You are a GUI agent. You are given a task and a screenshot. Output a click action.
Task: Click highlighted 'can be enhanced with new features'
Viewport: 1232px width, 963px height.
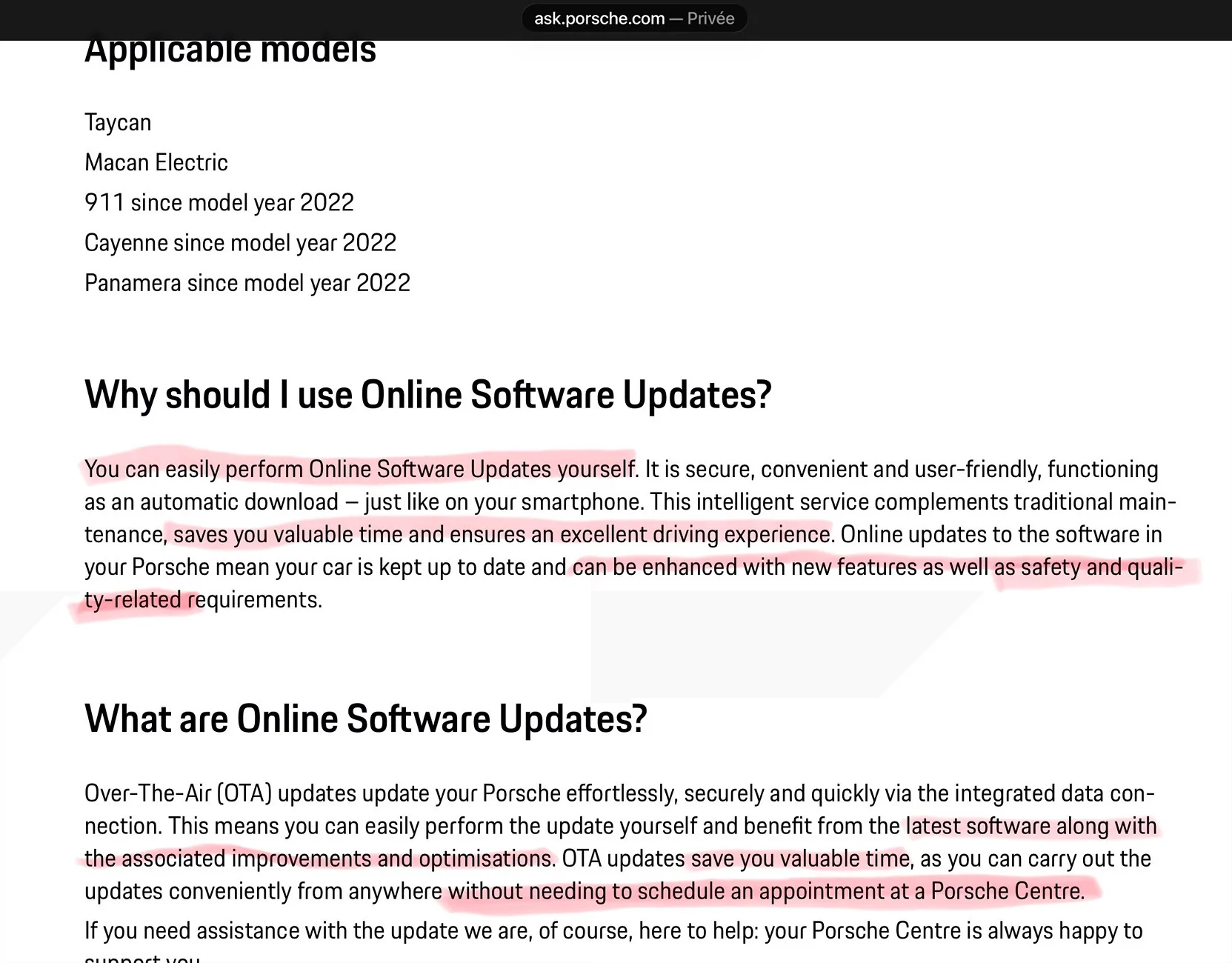coord(779,567)
